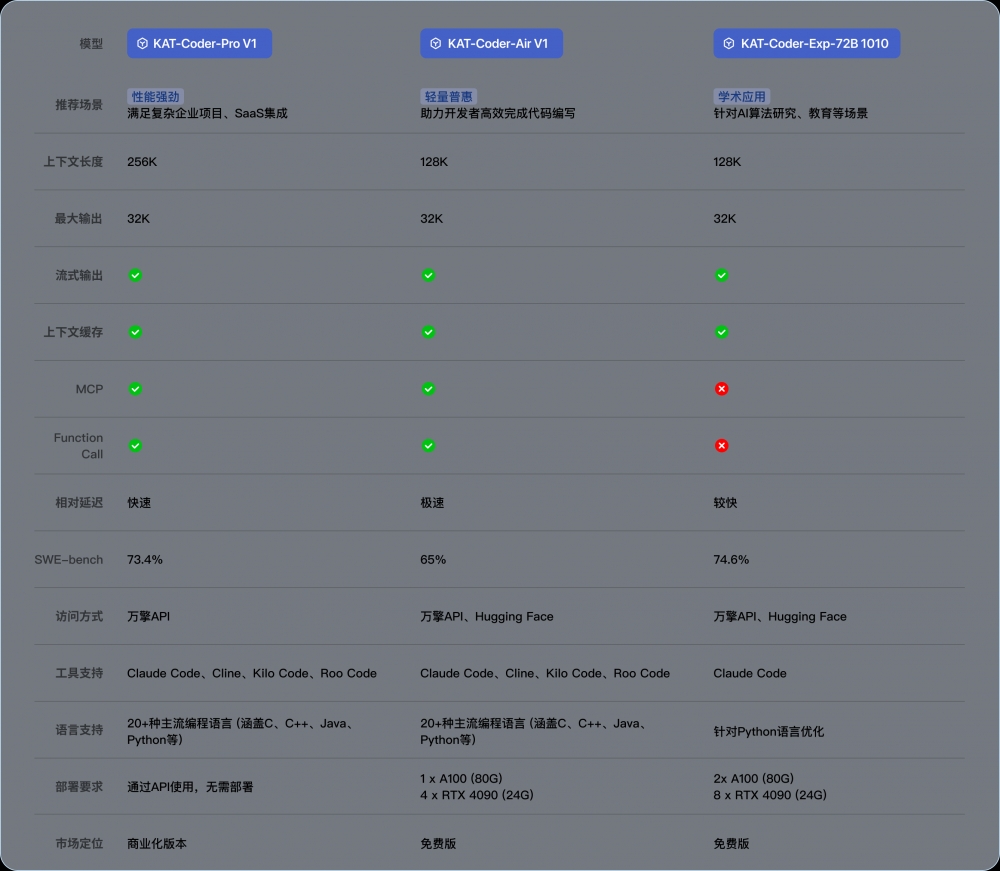The height and width of the screenshot is (871, 1000).
Task: Click green check for Pro V1 MCP
Action: click(x=135, y=388)
